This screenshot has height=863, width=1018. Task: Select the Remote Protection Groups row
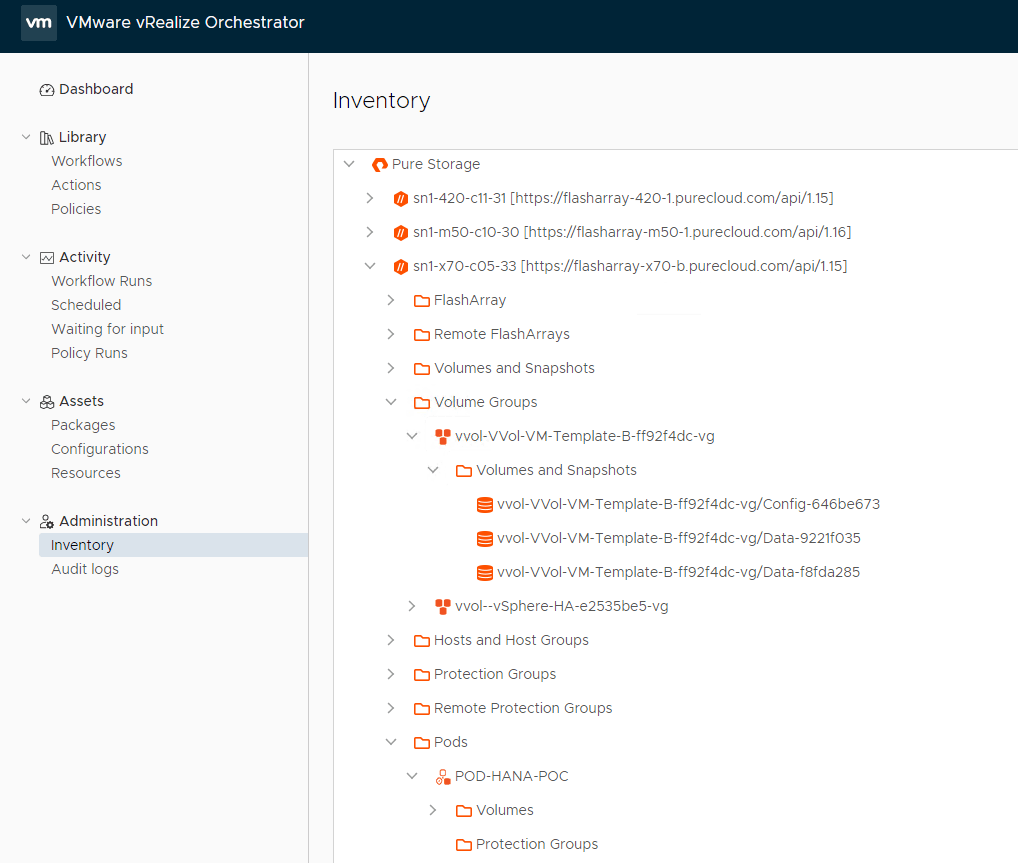tap(523, 708)
